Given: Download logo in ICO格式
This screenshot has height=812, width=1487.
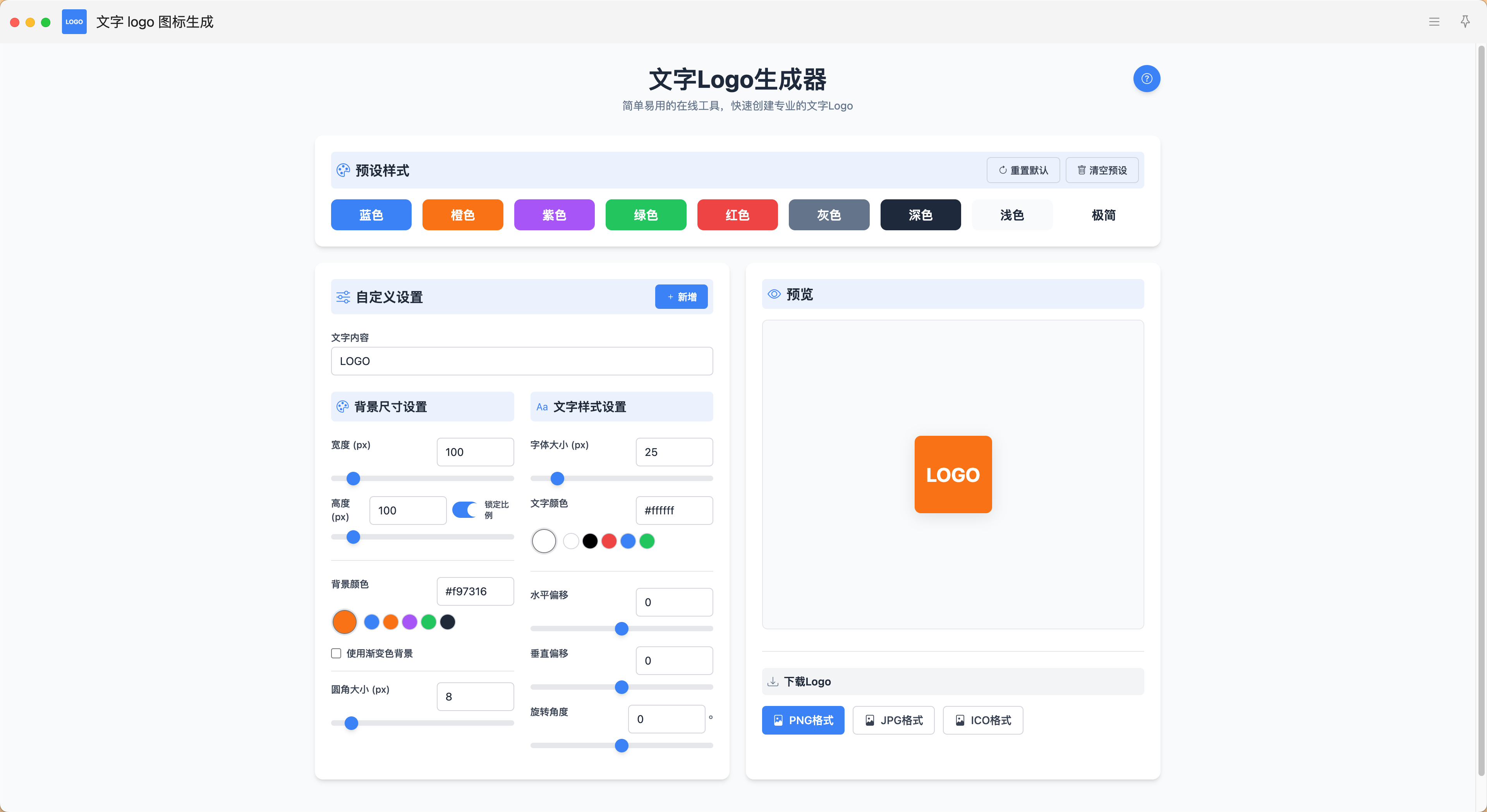Looking at the screenshot, I should point(982,720).
